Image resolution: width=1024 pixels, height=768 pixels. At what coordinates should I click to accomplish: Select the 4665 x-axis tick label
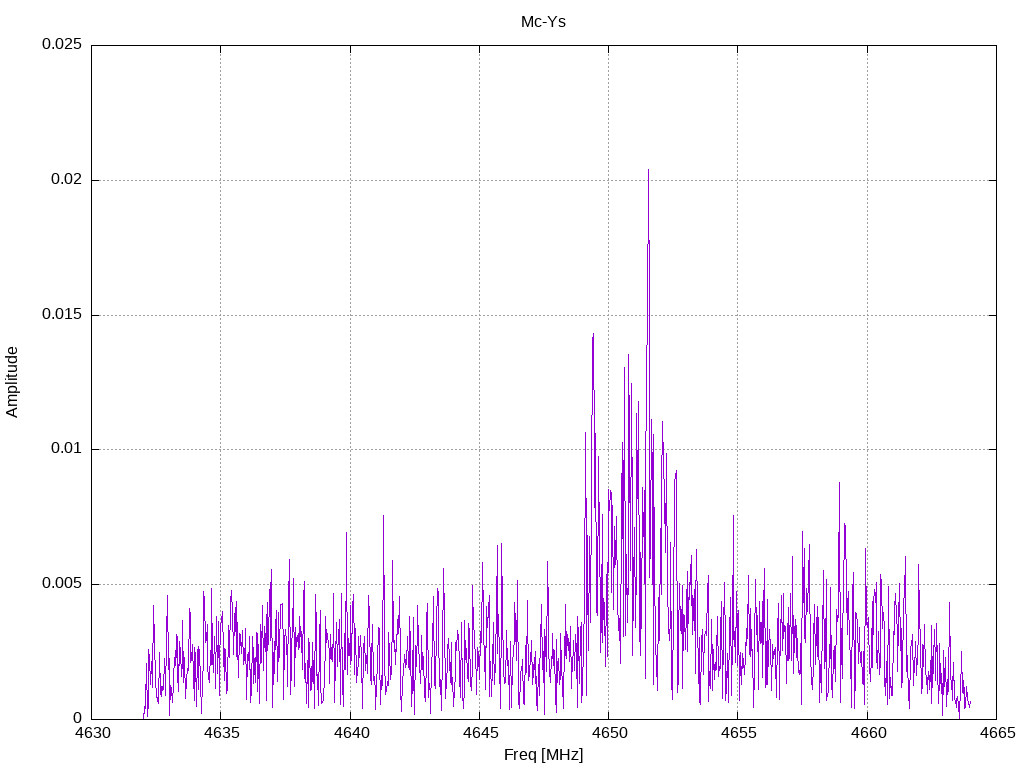coord(996,733)
